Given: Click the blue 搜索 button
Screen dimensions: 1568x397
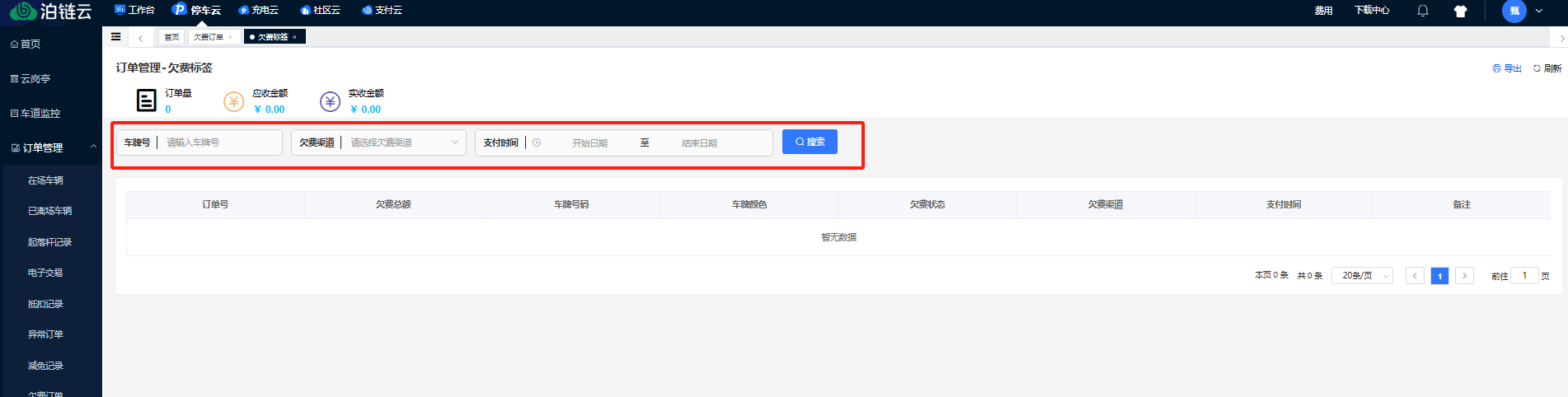Looking at the screenshot, I should [810, 142].
